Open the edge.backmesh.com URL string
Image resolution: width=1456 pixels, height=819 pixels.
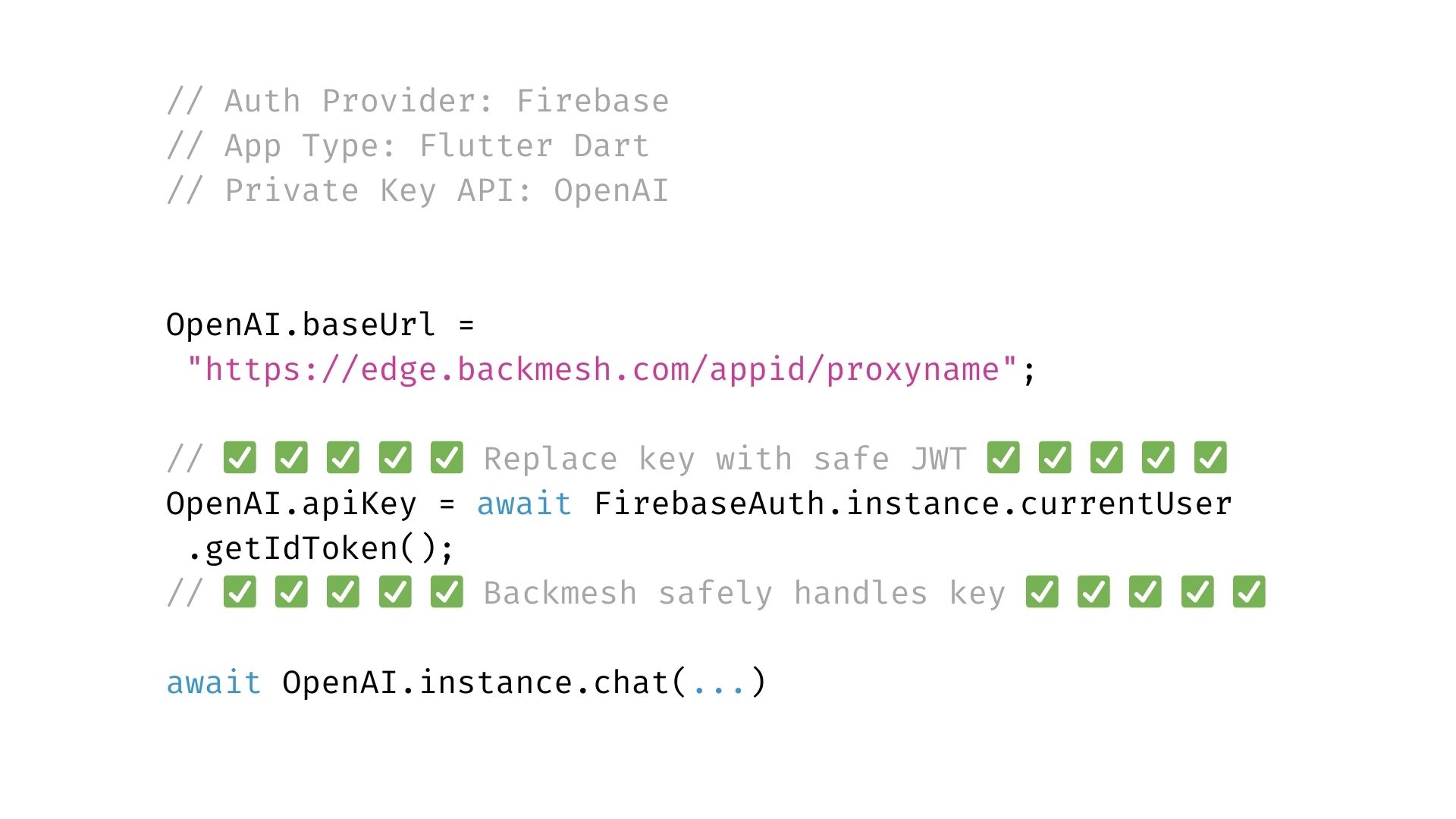tap(602, 370)
